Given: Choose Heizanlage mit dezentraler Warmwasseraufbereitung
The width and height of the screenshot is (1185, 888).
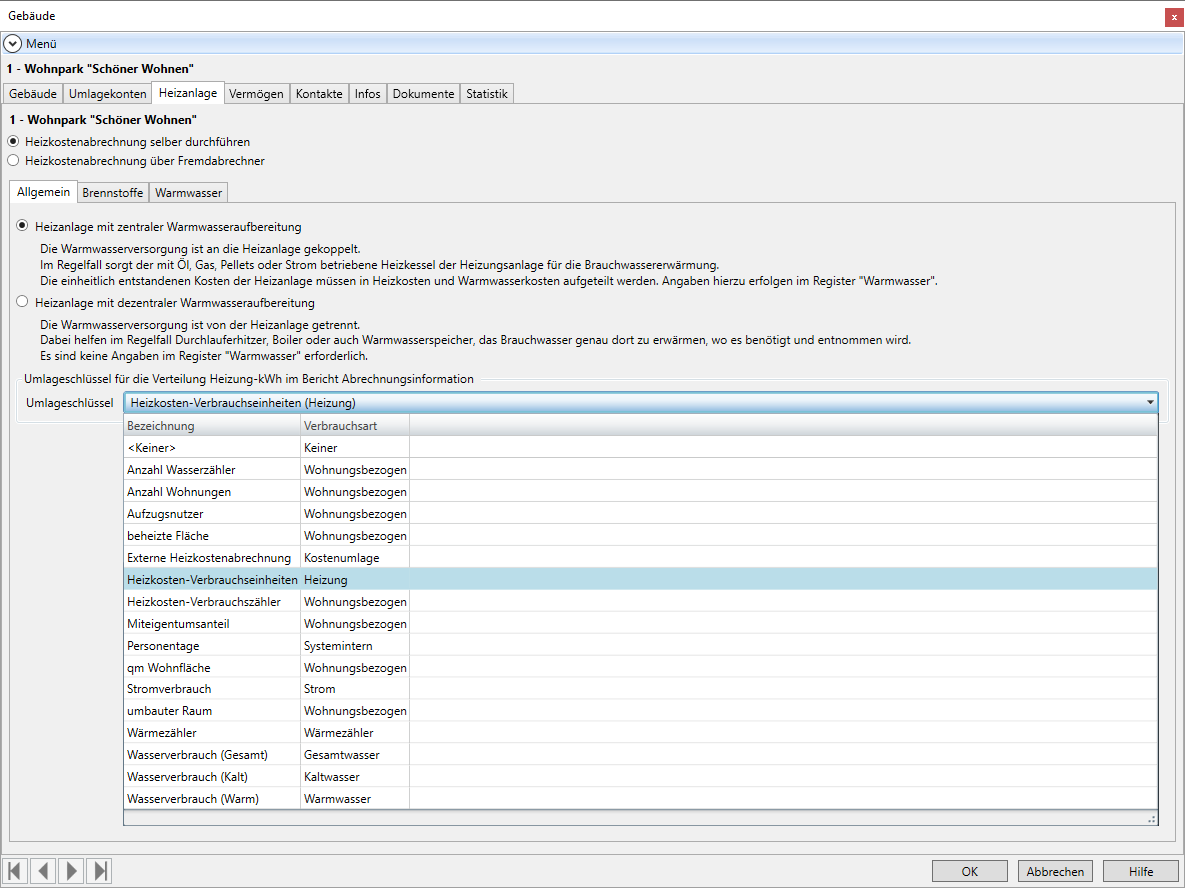Looking at the screenshot, I should click(22, 302).
